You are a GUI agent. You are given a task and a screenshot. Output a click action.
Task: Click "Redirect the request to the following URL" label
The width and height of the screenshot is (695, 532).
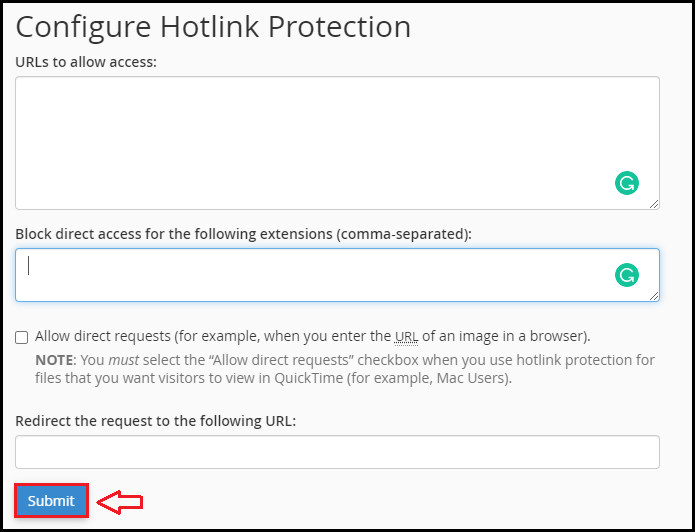(x=156, y=420)
